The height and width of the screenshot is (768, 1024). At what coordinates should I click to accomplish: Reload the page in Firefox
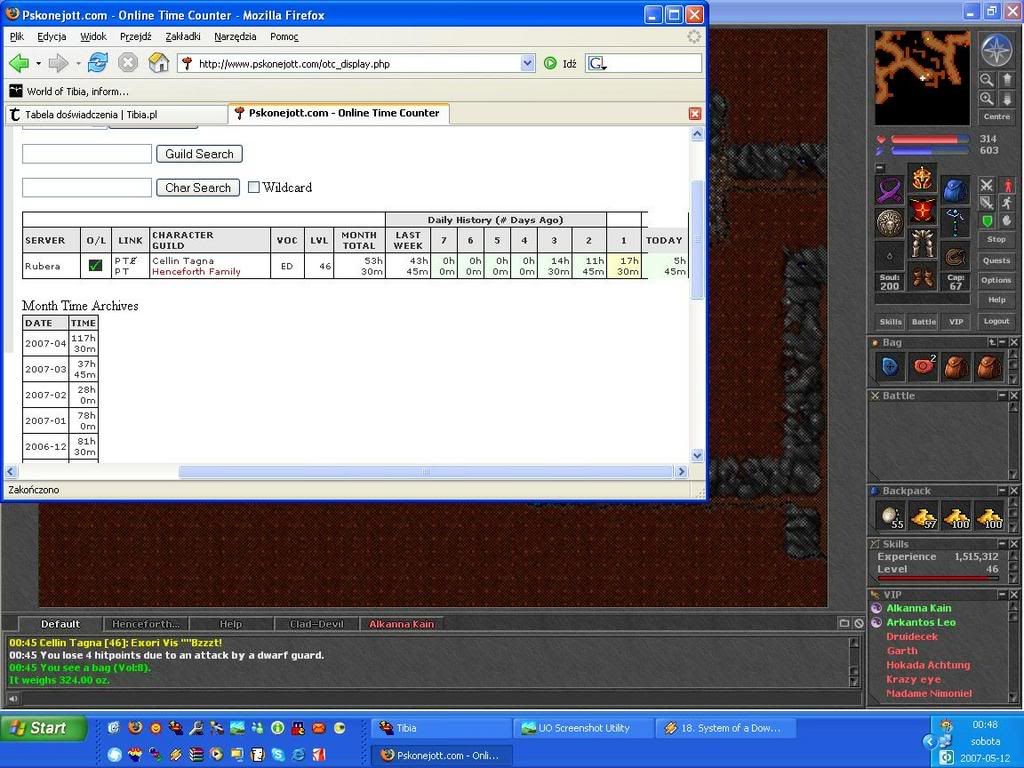coord(99,63)
